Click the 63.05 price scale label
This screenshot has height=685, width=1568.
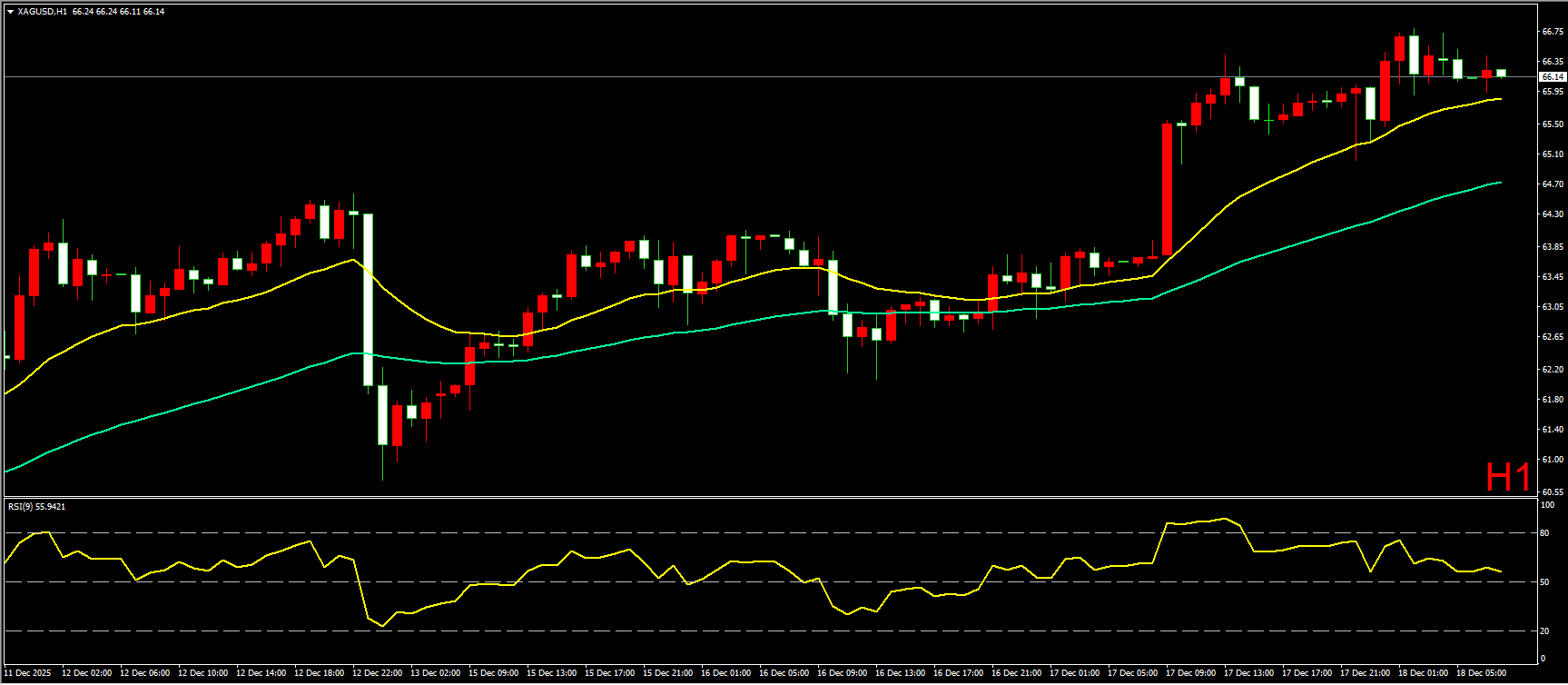point(1553,308)
